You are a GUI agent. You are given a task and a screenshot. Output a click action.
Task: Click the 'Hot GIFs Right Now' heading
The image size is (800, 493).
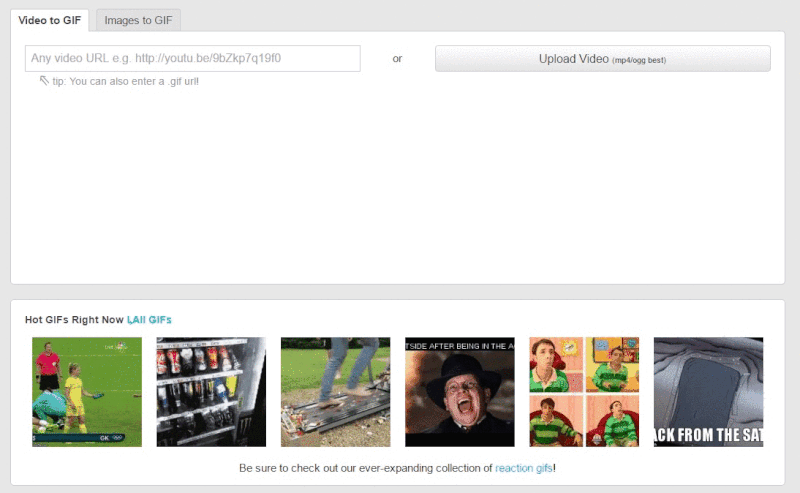pos(74,320)
